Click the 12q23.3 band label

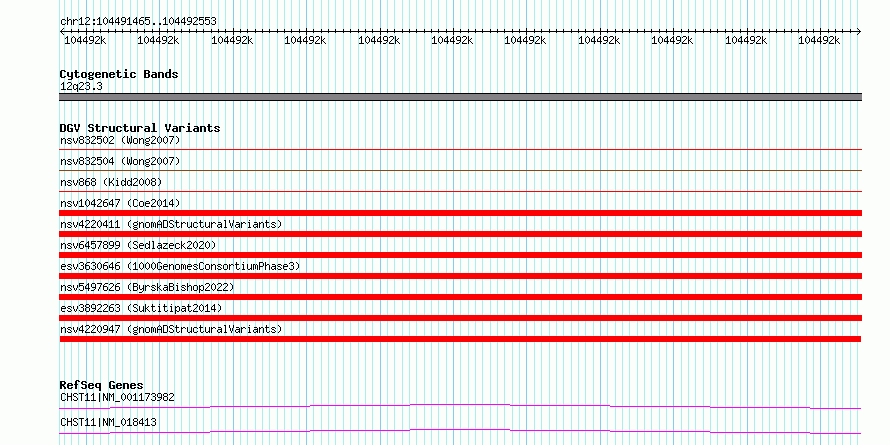(x=81, y=87)
